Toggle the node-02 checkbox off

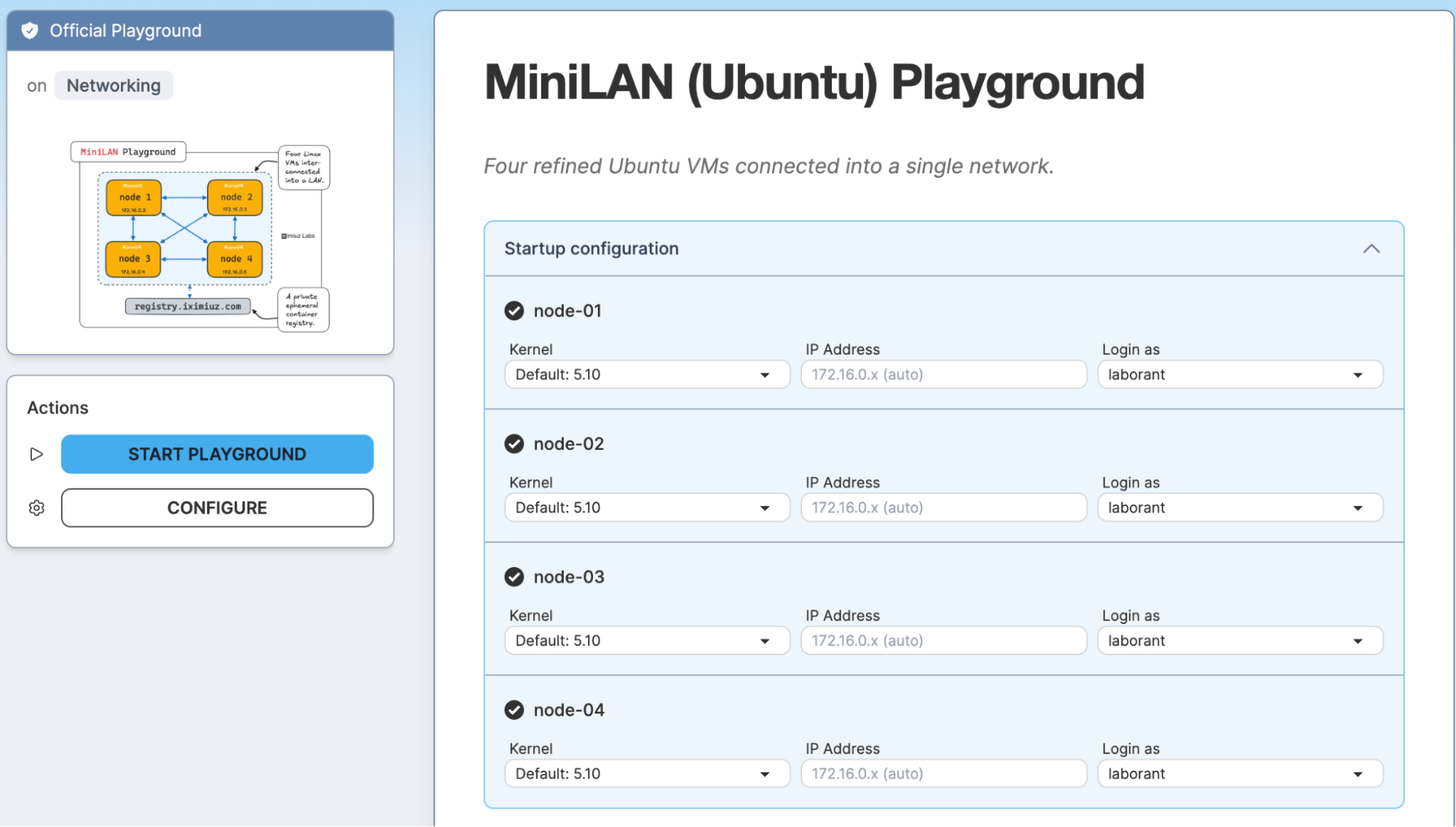[514, 444]
